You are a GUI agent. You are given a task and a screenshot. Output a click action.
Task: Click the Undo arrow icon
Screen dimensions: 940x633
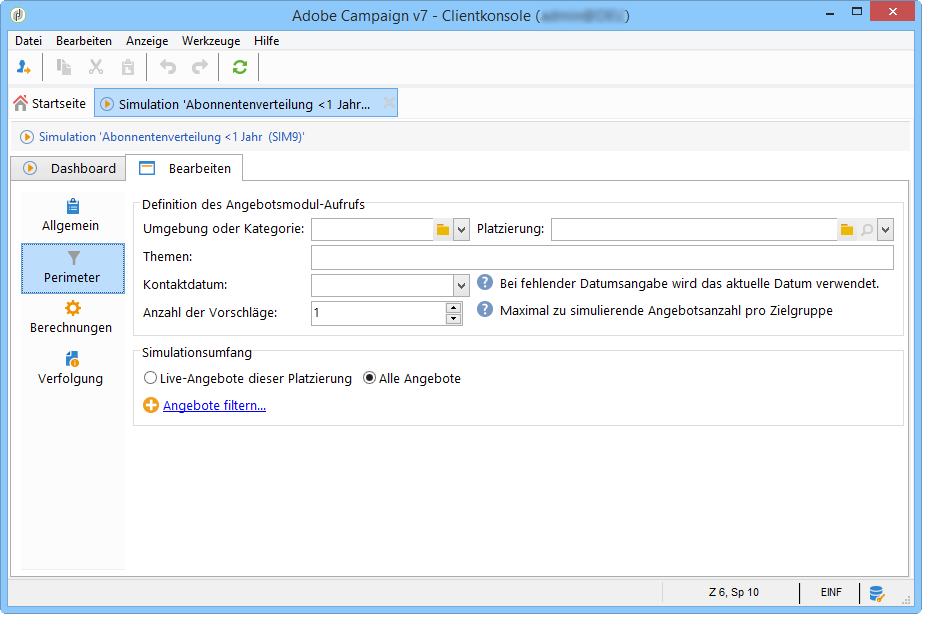168,67
